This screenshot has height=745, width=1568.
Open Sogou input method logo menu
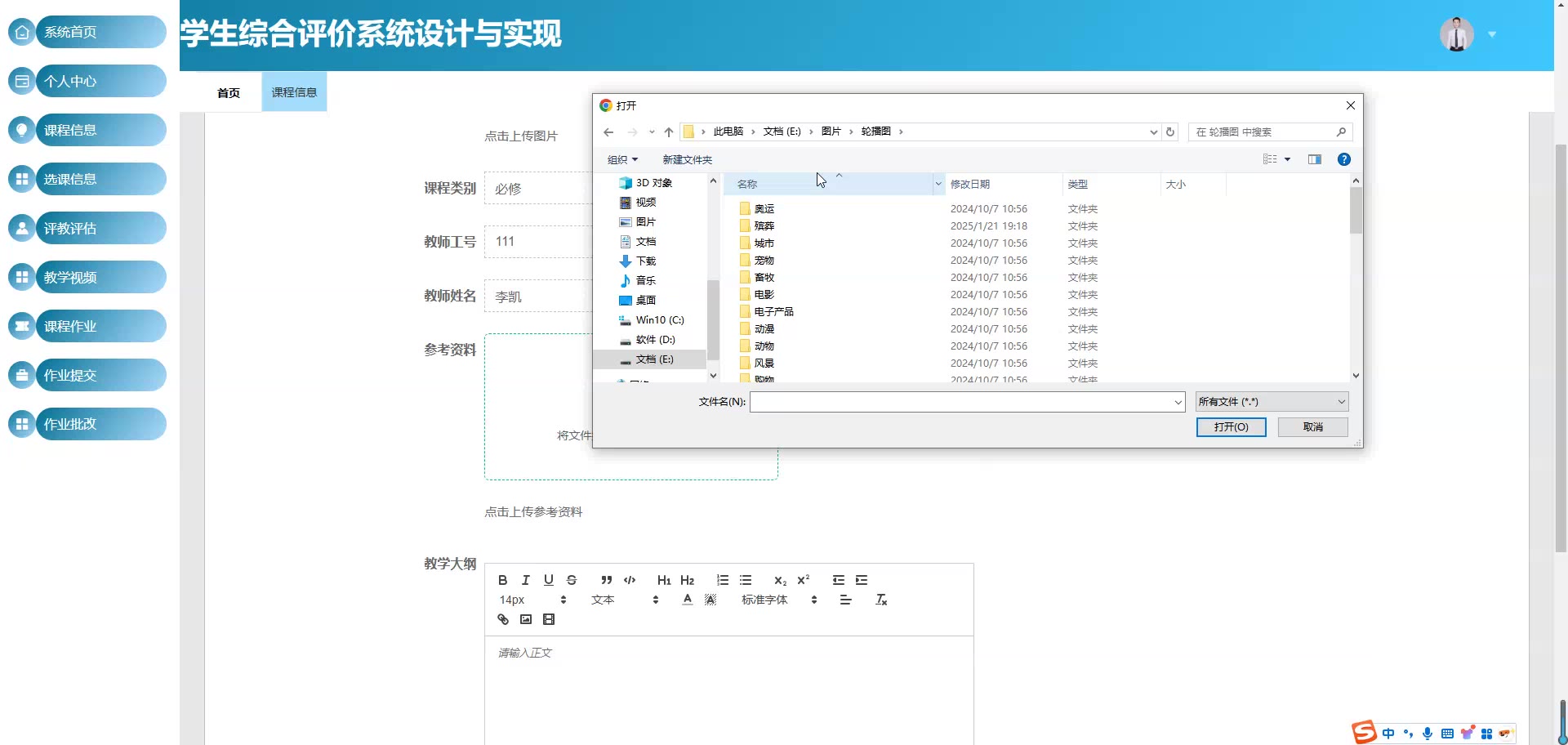[x=1364, y=732]
